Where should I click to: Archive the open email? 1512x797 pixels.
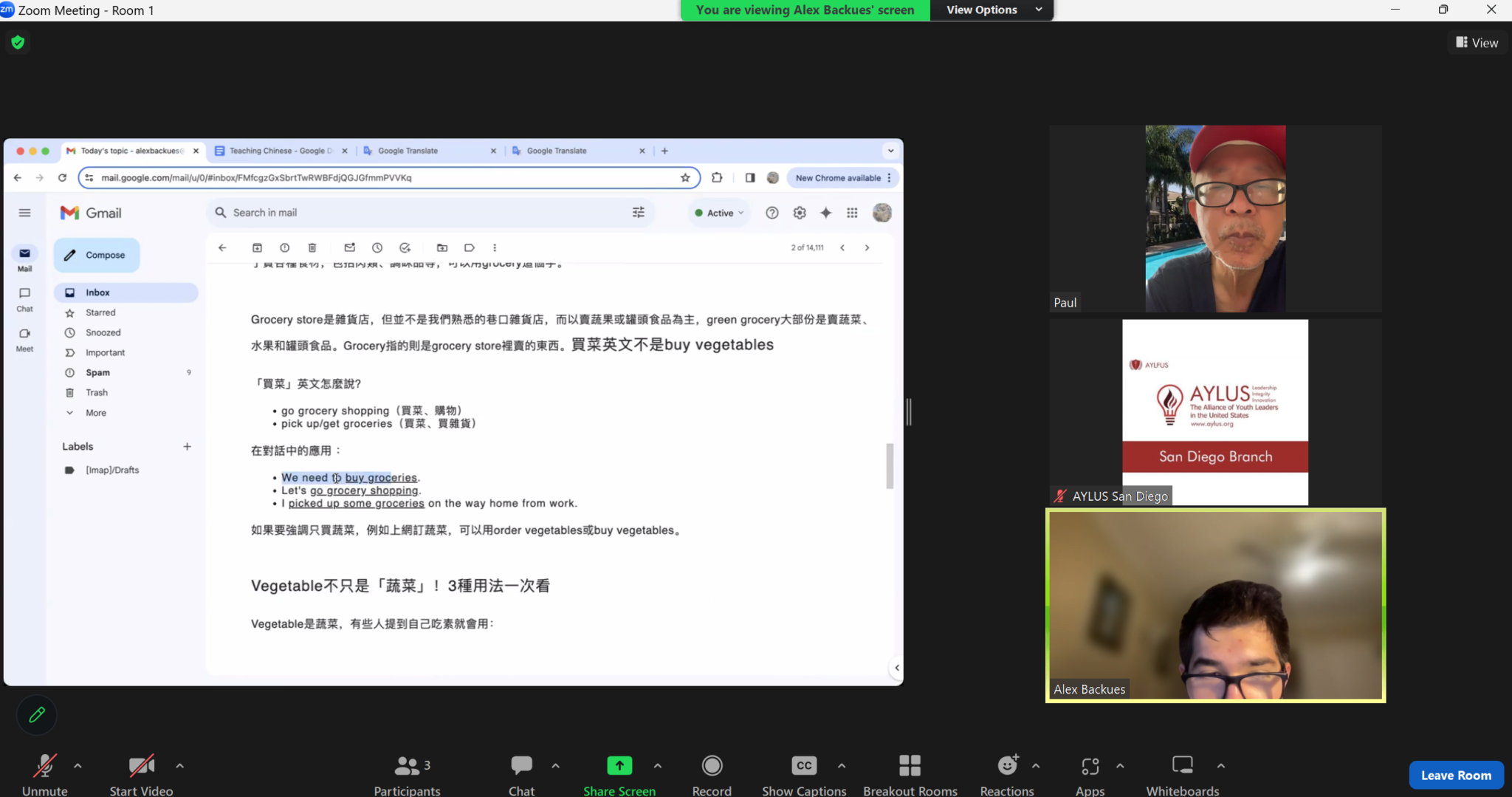coord(257,247)
